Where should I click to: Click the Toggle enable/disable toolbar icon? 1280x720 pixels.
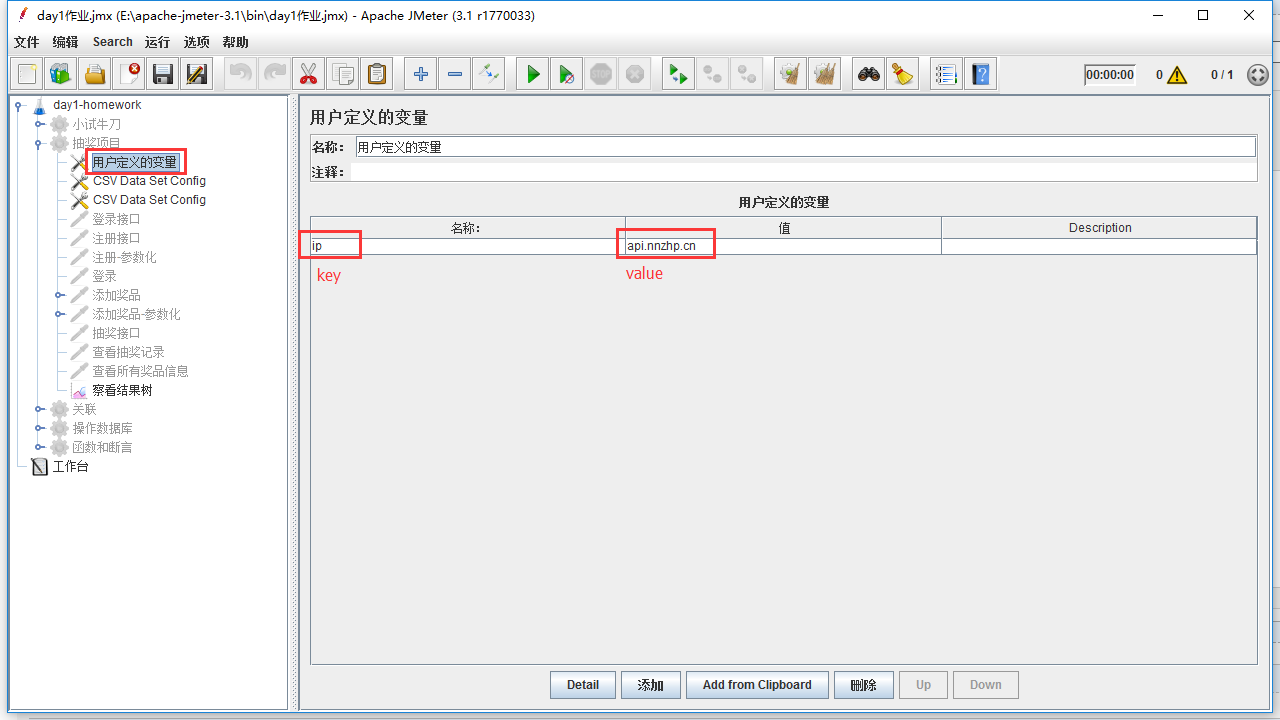click(x=489, y=74)
